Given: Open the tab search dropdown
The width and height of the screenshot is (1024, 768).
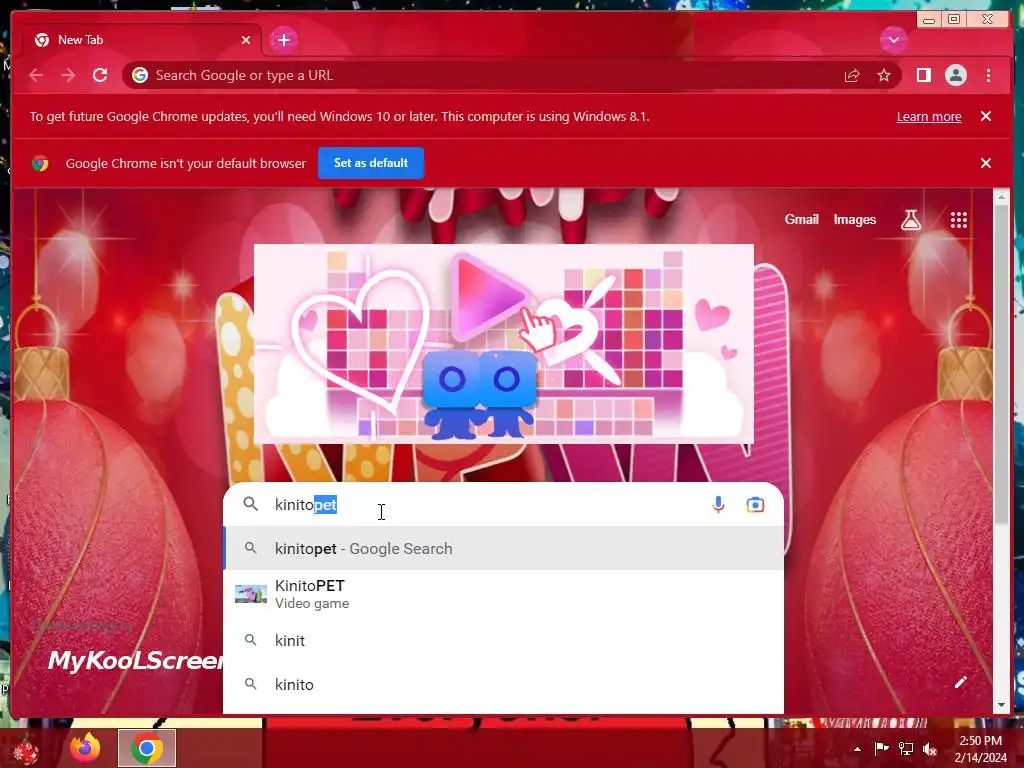Looking at the screenshot, I should (893, 40).
